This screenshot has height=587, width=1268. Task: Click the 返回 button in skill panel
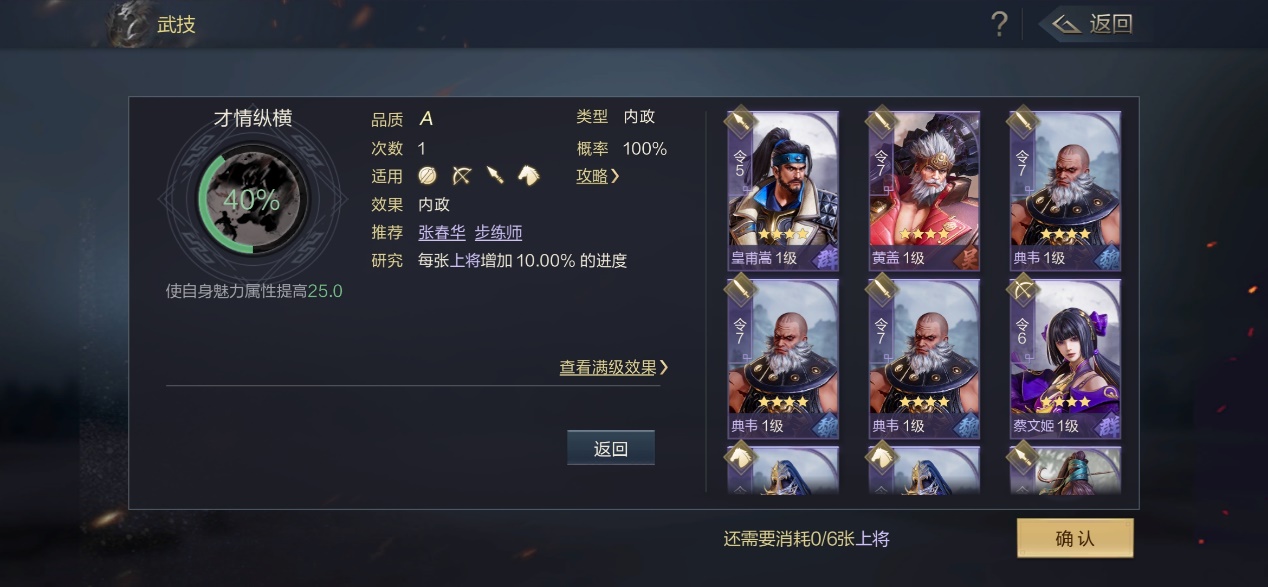[610, 448]
